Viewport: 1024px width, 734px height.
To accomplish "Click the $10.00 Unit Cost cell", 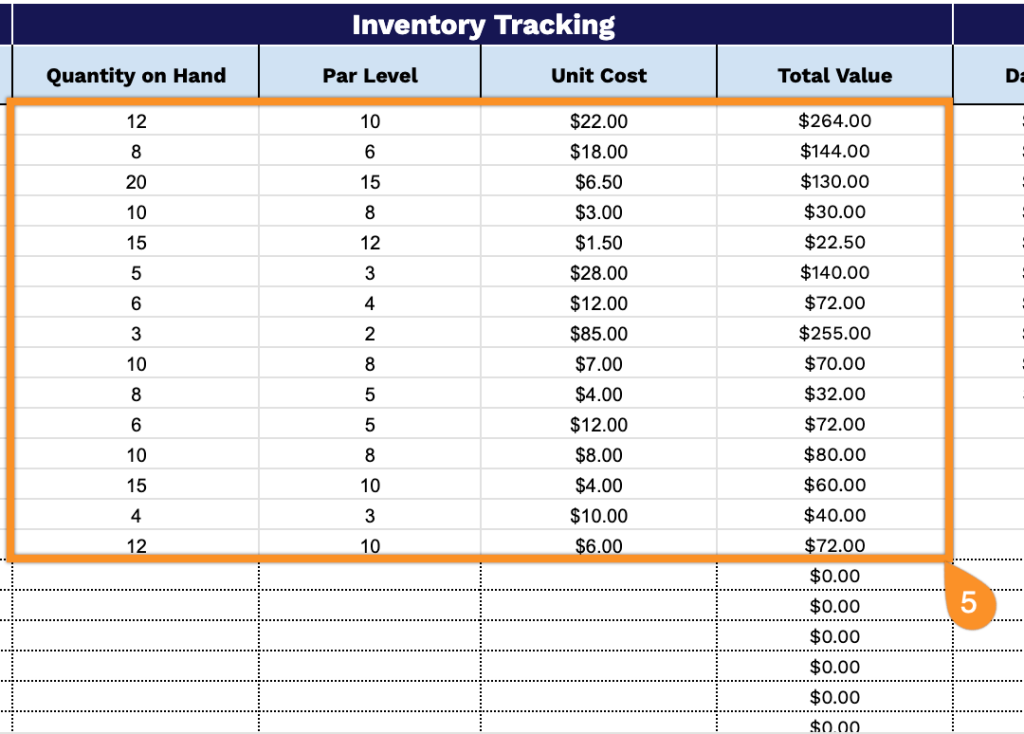I will pyautogui.click(x=599, y=516).
